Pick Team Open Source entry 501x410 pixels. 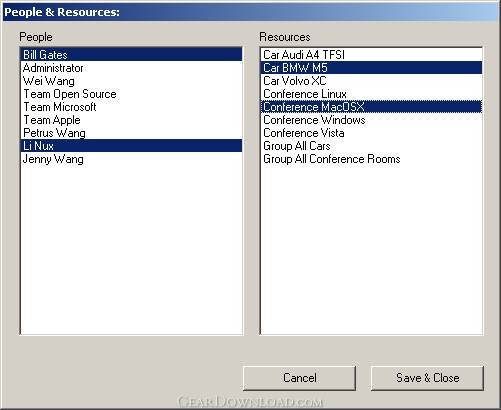coord(131,94)
